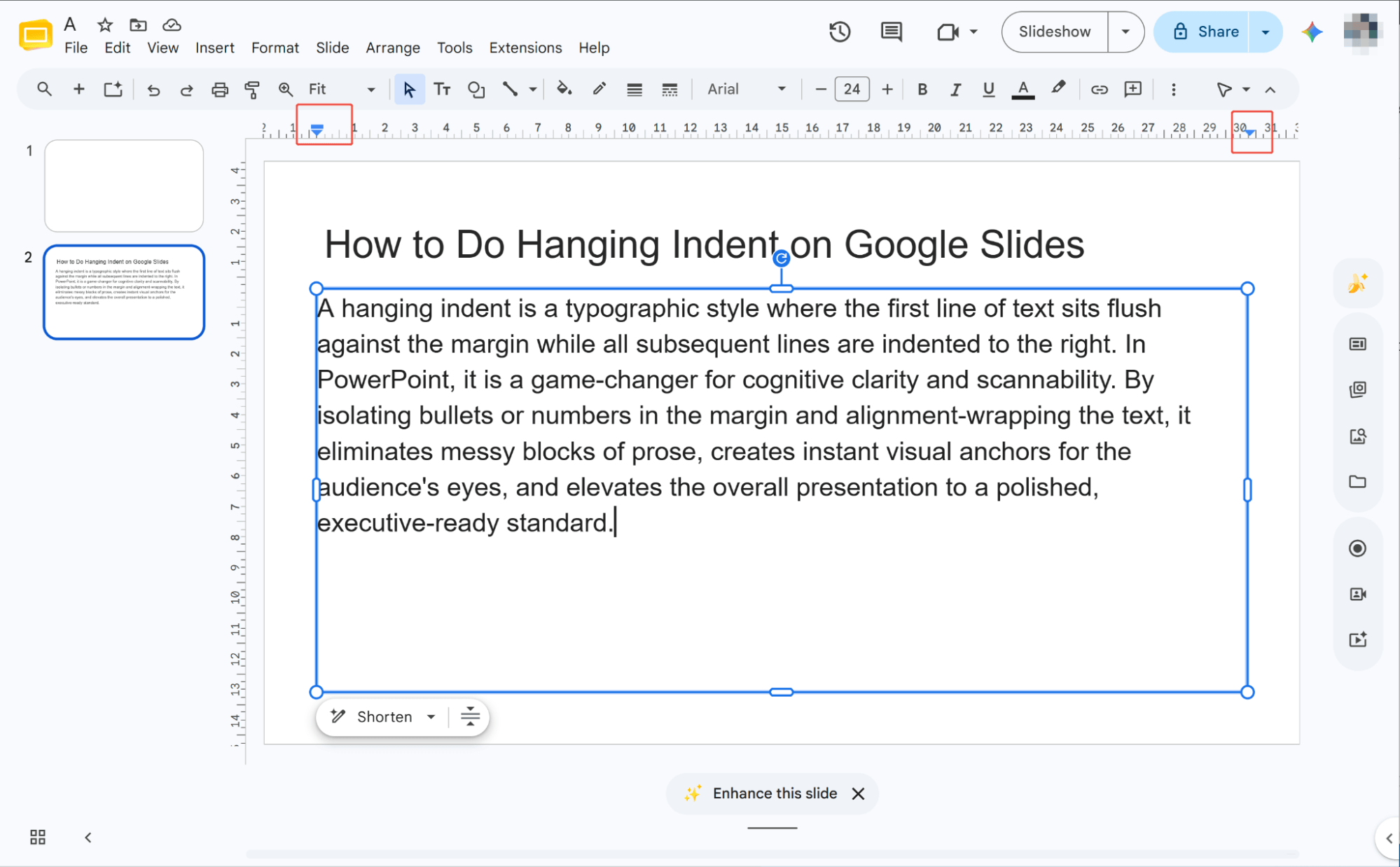Open the Format menu
The image size is (1400, 867).
click(275, 48)
